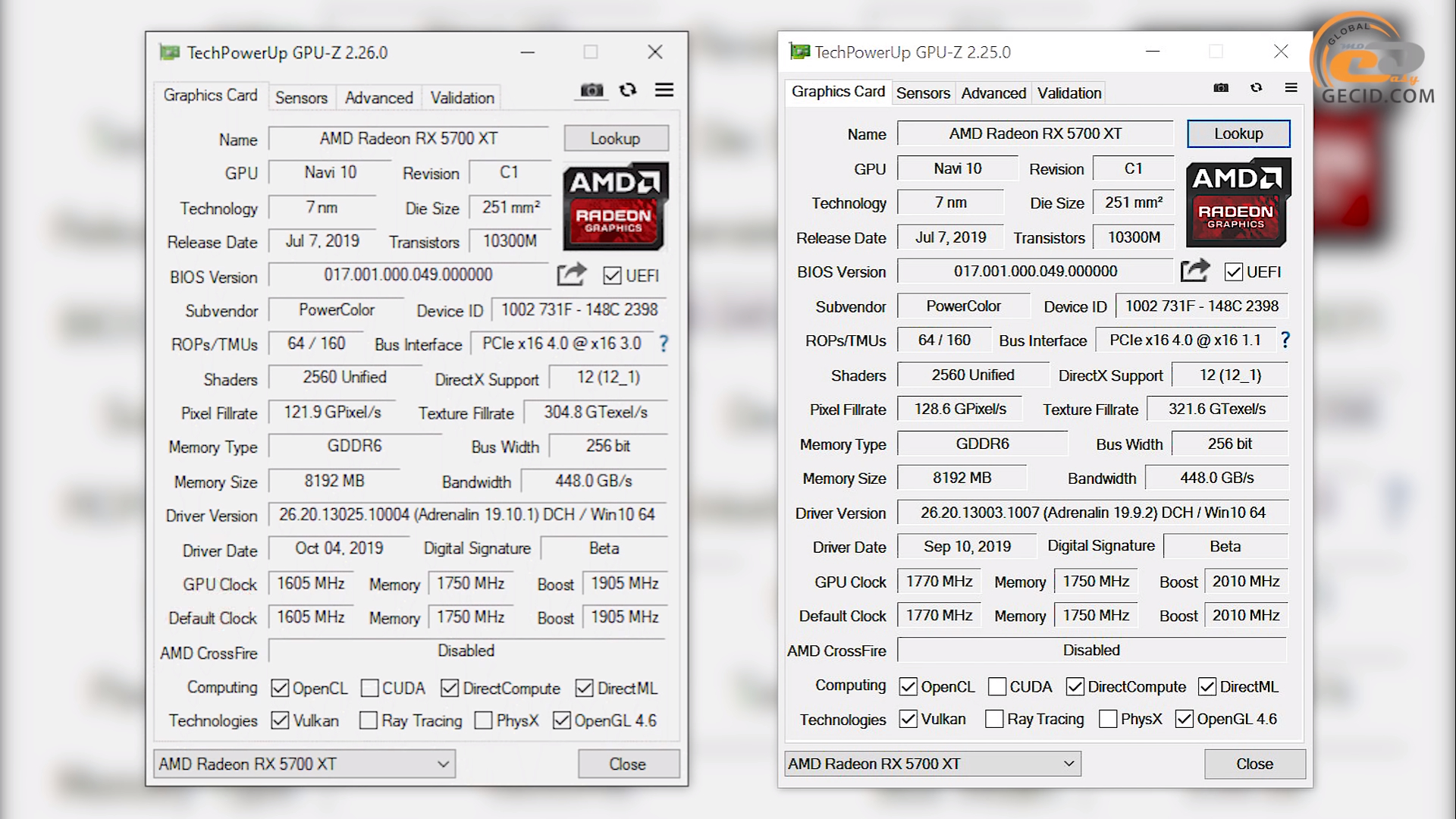The image size is (1456, 819).
Task: Click the BIOS share/export icon in GPU-Z 2.26.0
Action: coord(572,274)
